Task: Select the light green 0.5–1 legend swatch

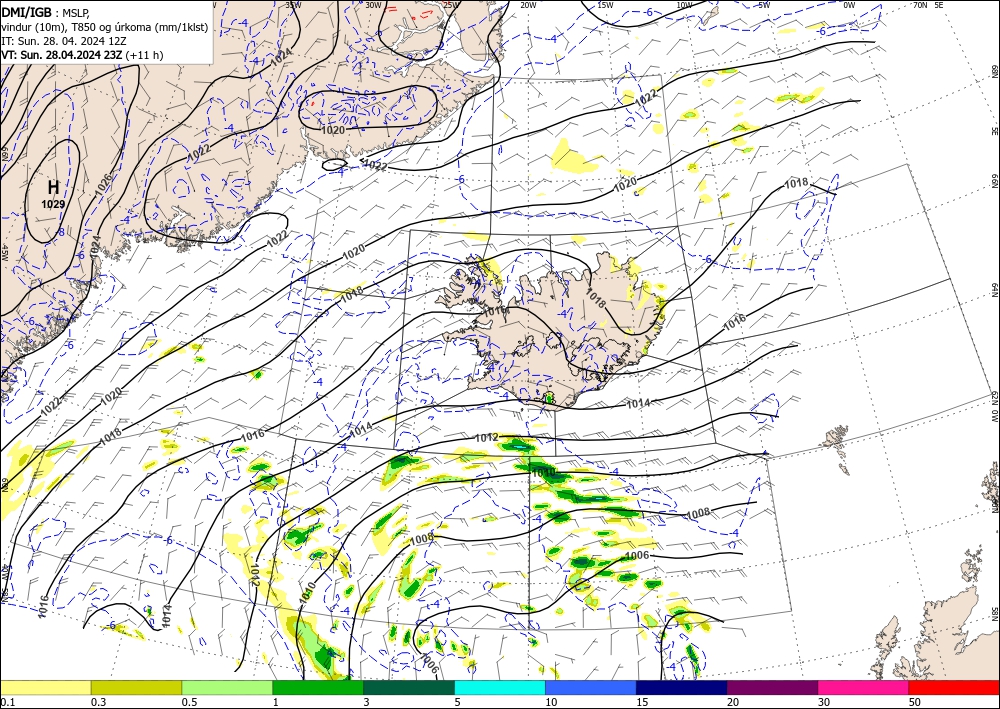Action: 227,687
